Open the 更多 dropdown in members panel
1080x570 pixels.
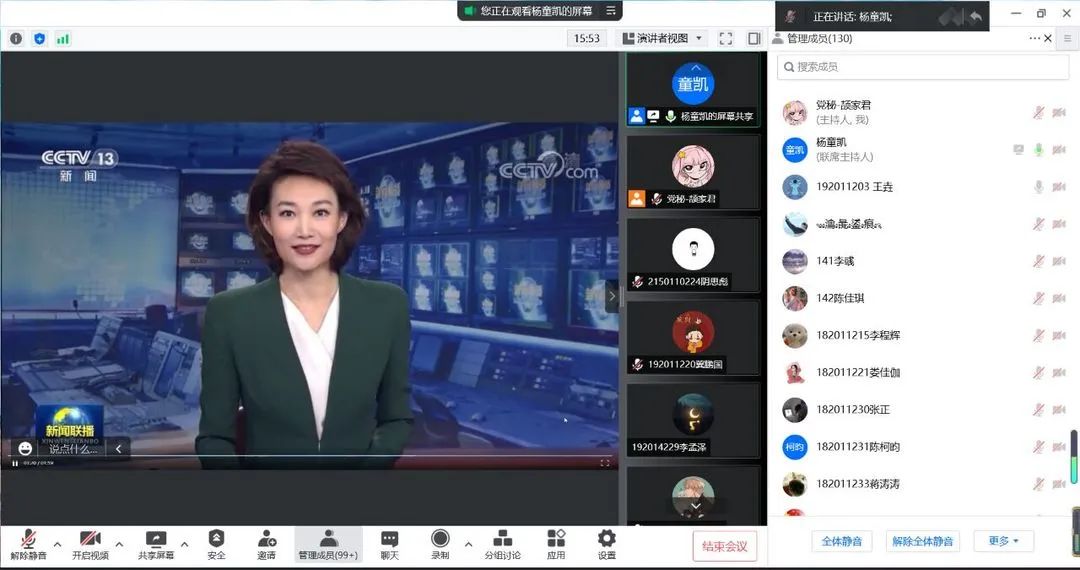coord(1003,541)
